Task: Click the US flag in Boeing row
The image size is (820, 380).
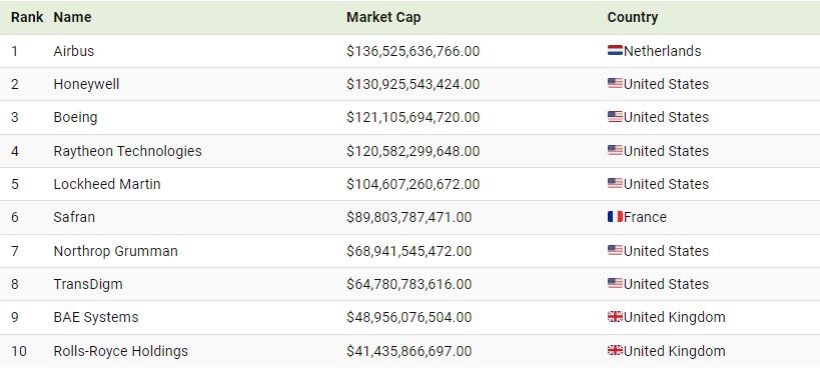Action: [615, 117]
